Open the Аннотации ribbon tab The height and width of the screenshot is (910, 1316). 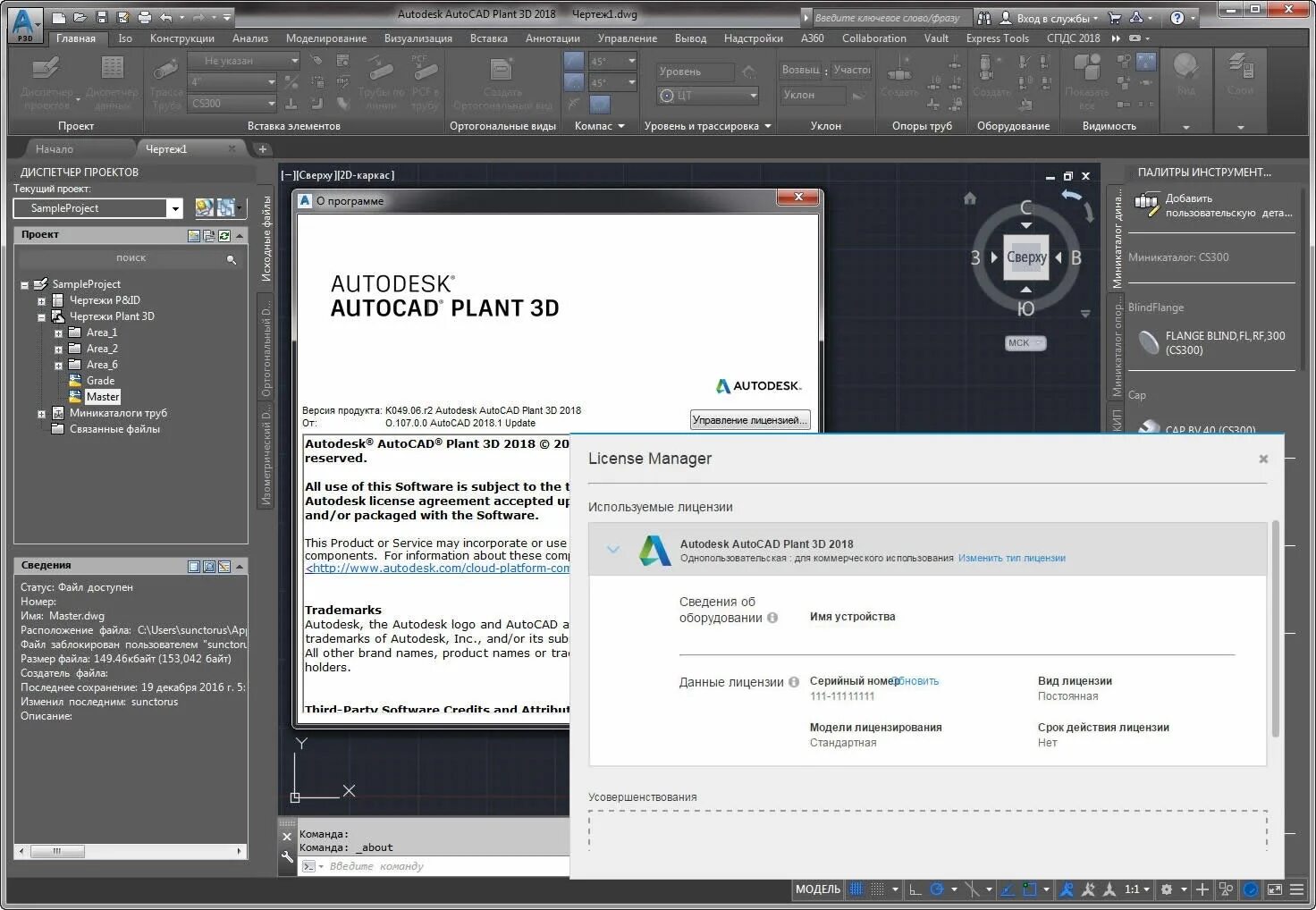[x=553, y=38]
